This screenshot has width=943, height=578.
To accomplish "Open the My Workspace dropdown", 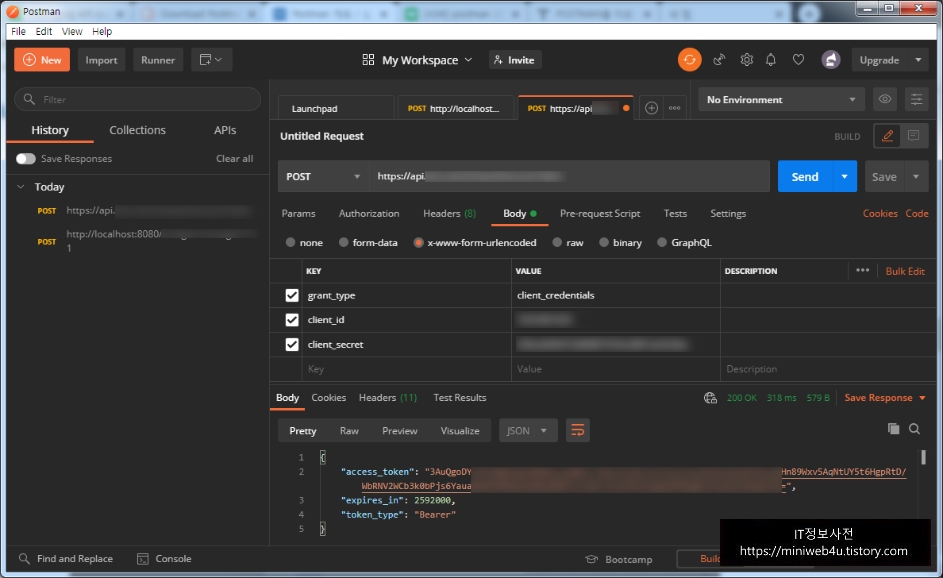I will 427,60.
